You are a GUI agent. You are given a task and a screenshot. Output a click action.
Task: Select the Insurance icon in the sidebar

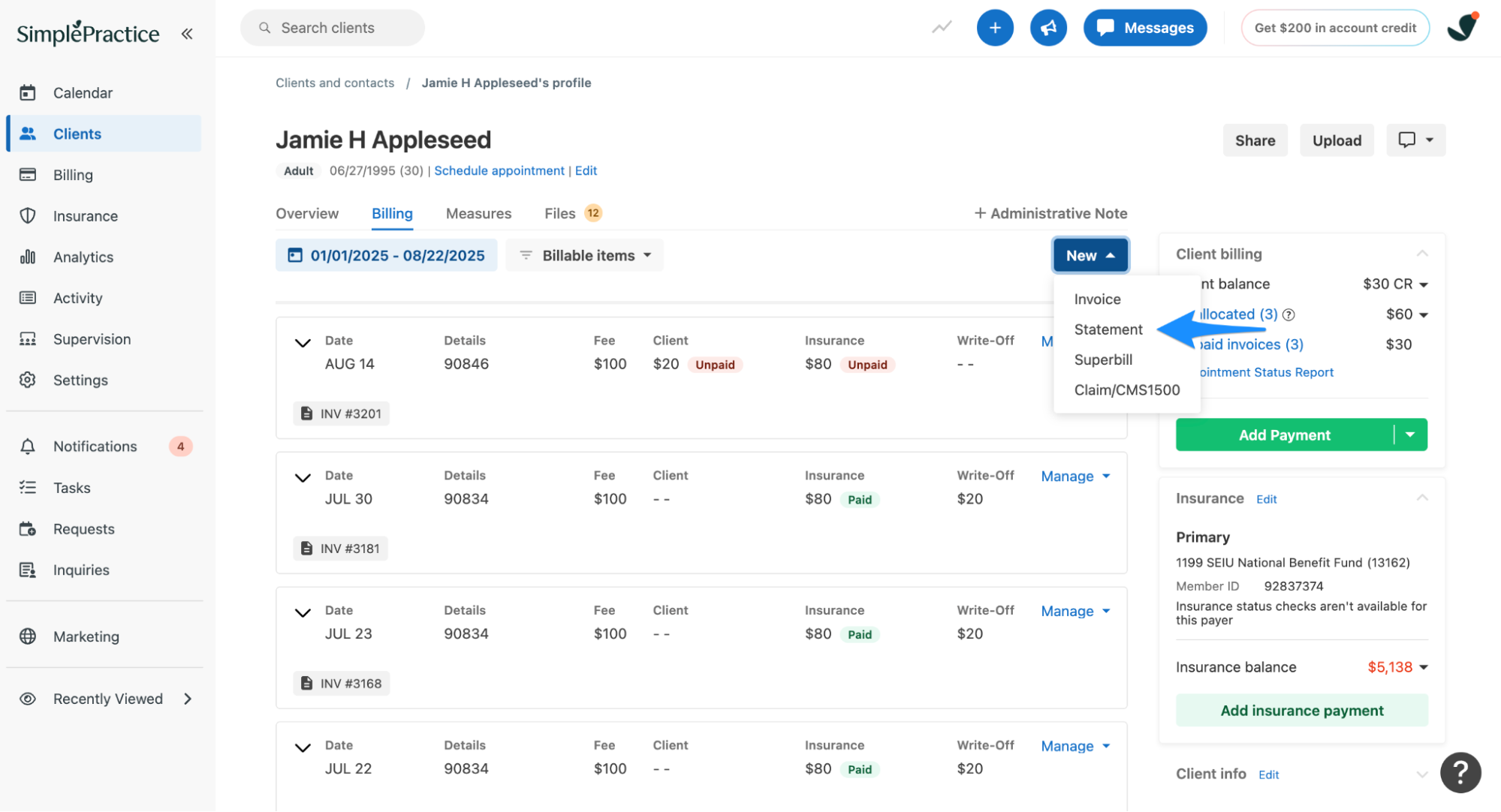coord(28,215)
